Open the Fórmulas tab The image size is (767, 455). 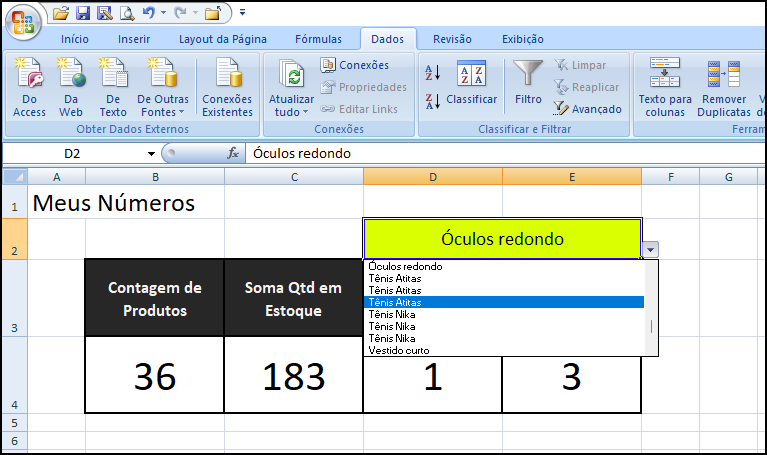[x=318, y=39]
